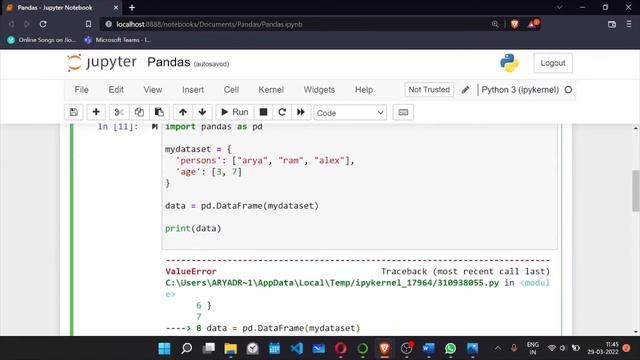Move selected cell down arrow
The image size is (640, 360).
pyautogui.click(x=202, y=112)
